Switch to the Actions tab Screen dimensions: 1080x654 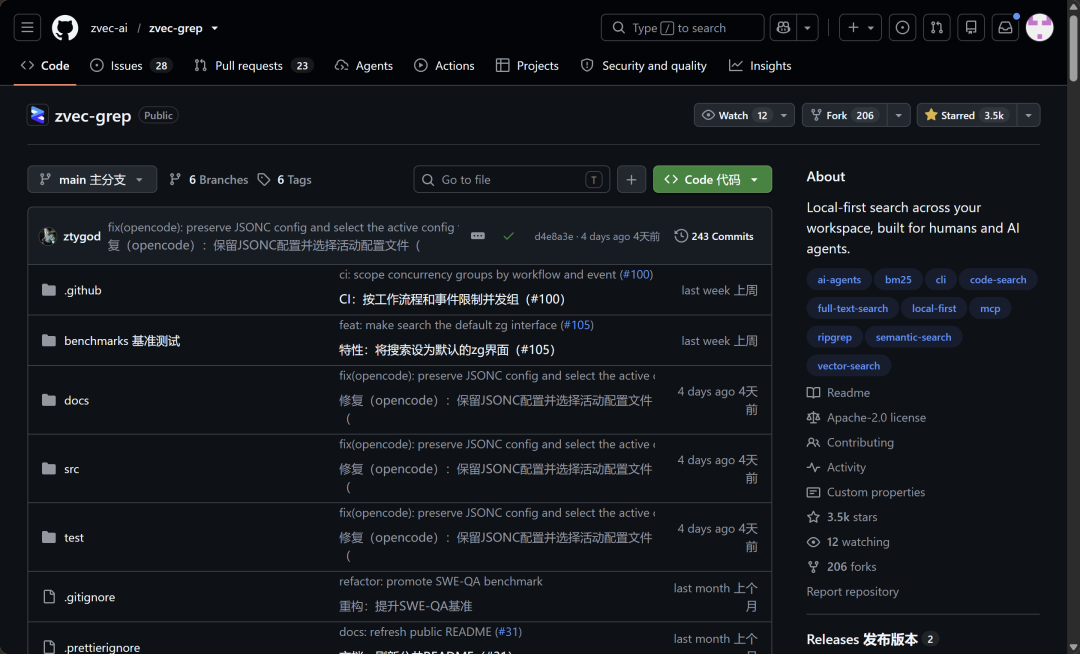pyautogui.click(x=444, y=65)
